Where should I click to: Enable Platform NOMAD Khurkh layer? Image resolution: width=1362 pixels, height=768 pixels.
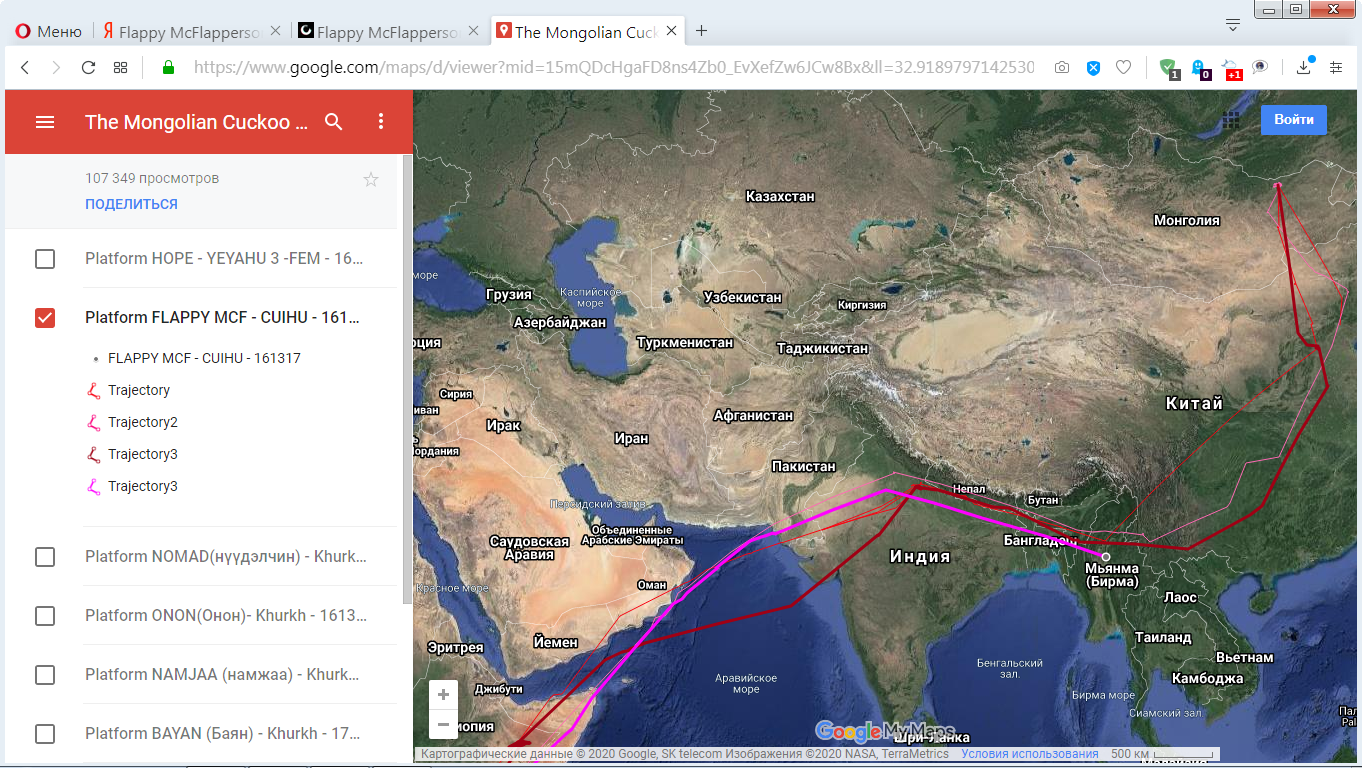(x=45, y=557)
